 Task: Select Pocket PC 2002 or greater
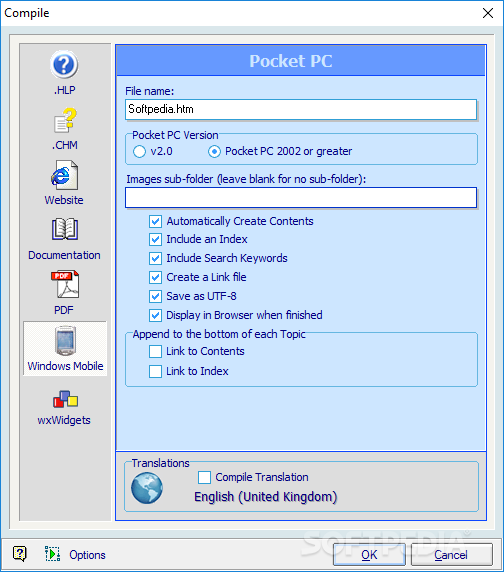pos(214,151)
